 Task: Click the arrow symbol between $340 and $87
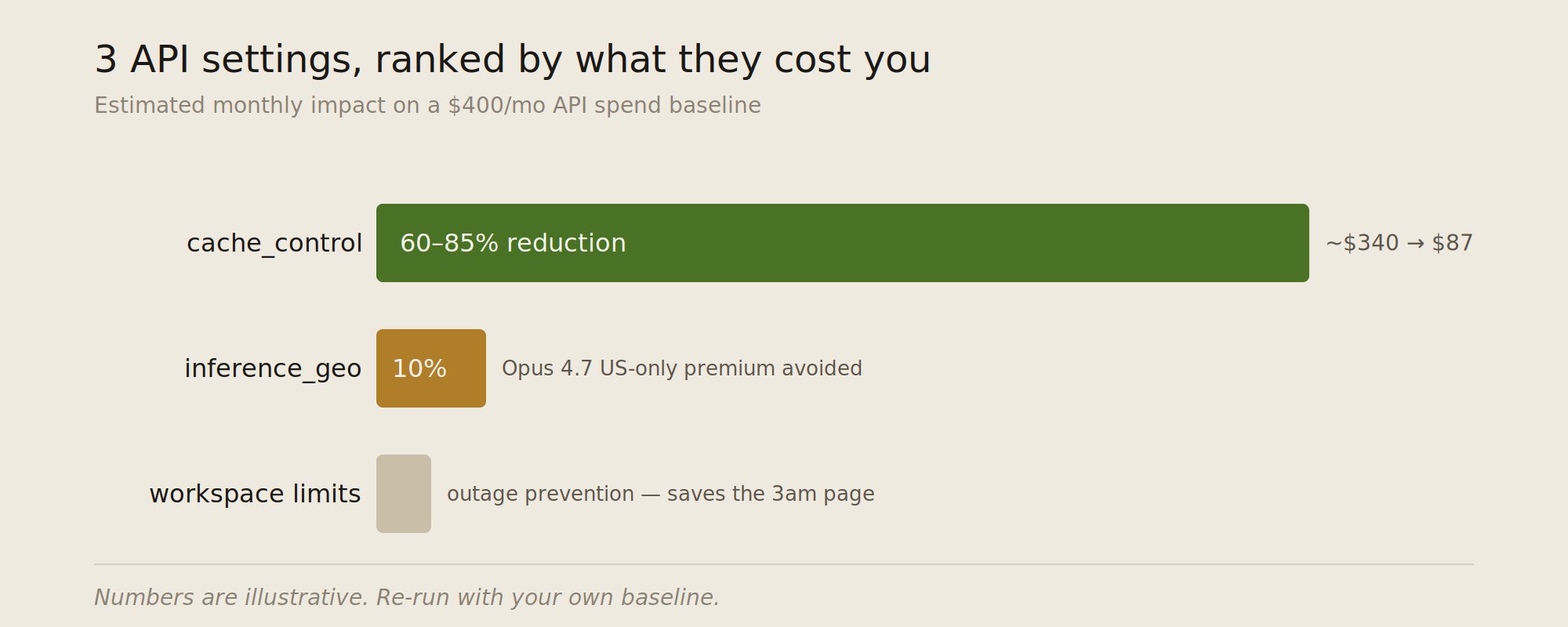point(1415,244)
